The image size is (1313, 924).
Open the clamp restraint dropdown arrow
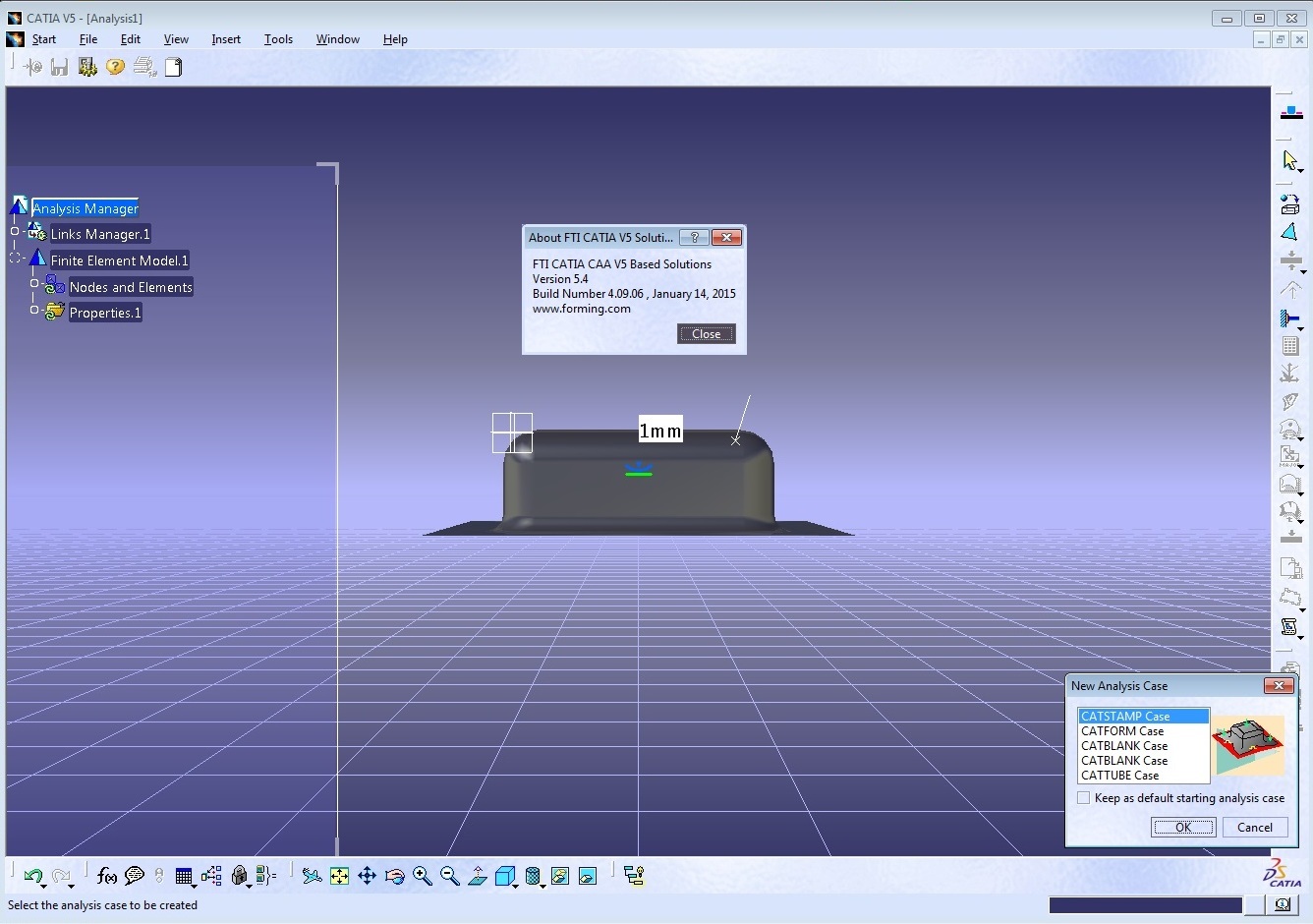(1302, 327)
